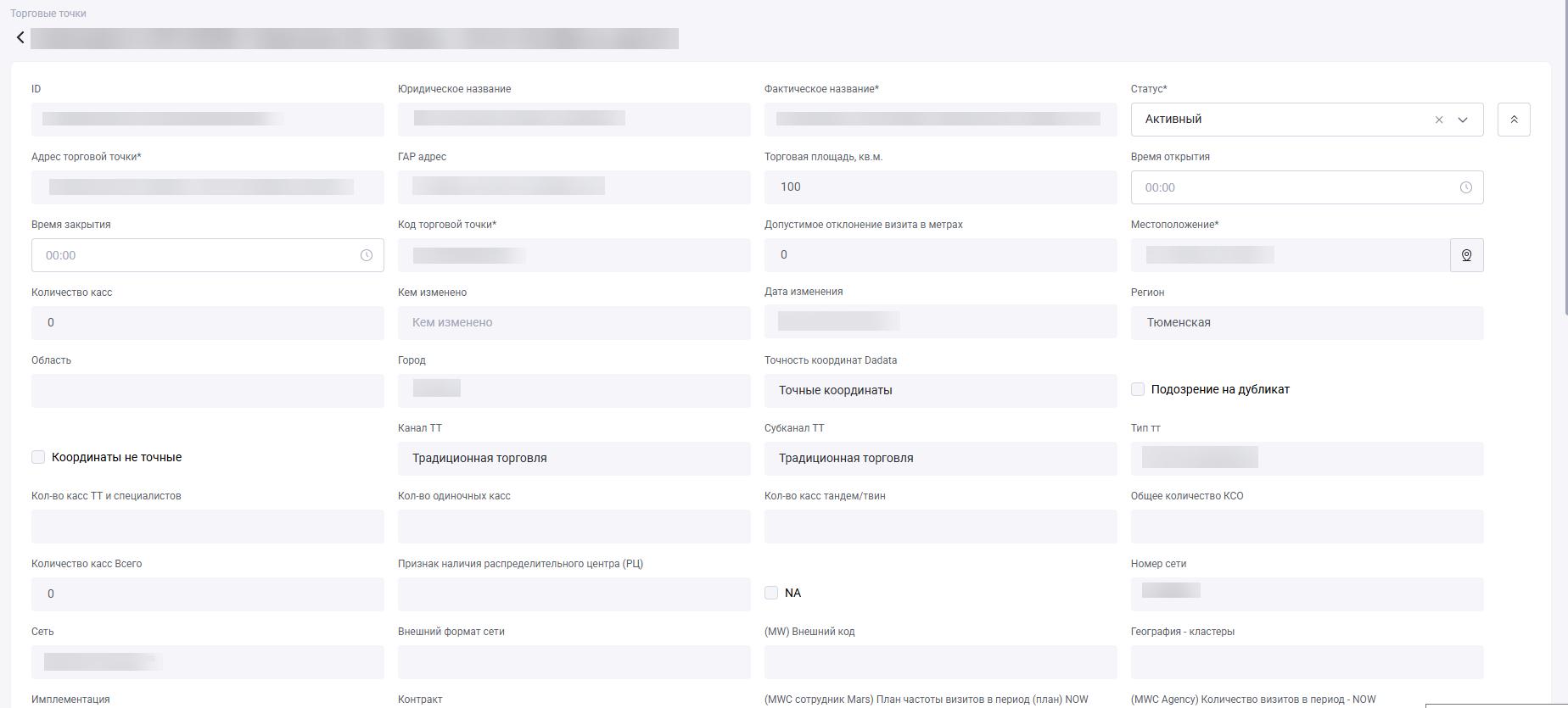The width and height of the screenshot is (1568, 708).
Task: Click clock icon in Время закрытия field
Action: (366, 255)
